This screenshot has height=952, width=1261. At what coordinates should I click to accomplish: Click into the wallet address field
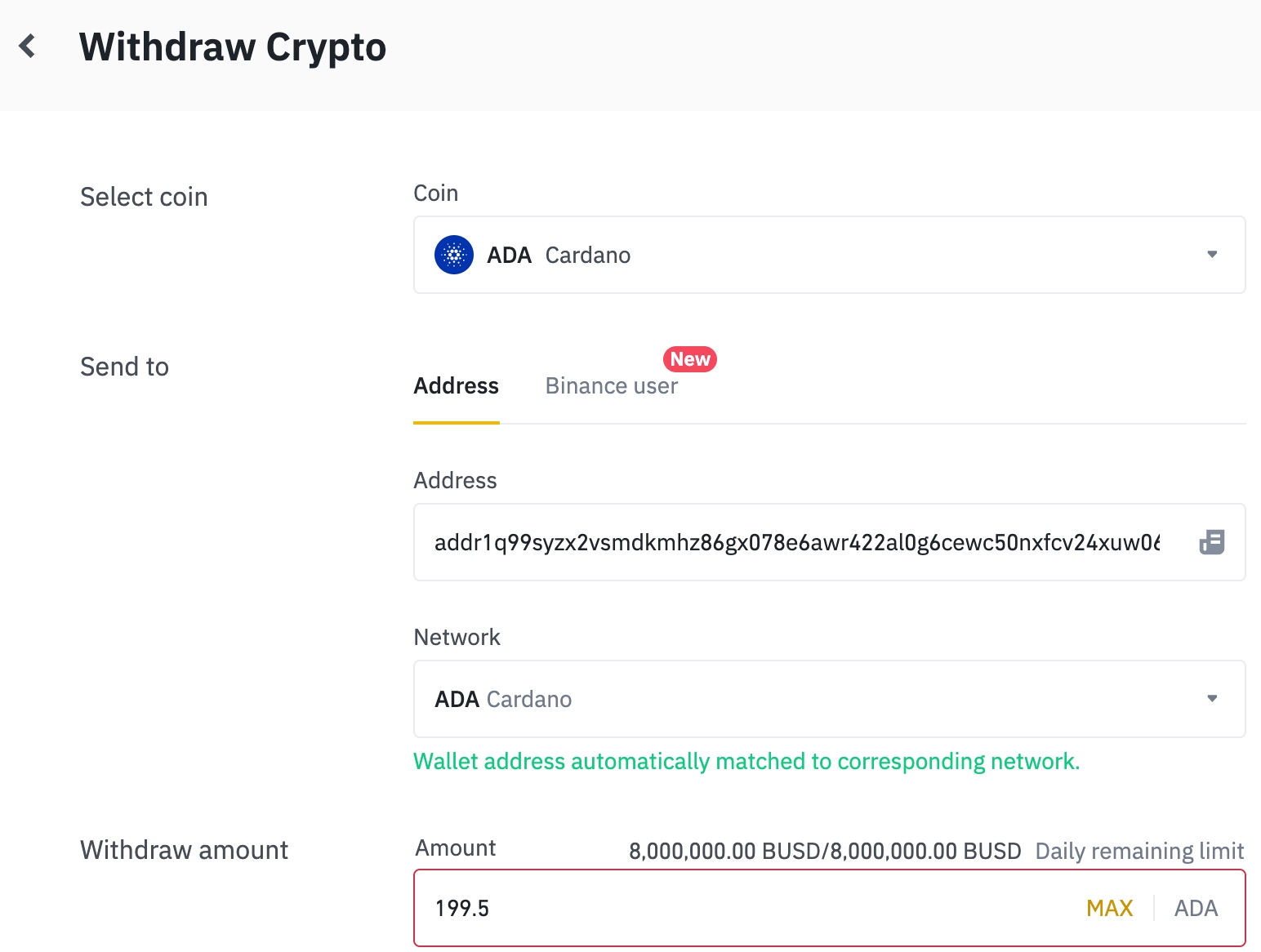[796, 543]
